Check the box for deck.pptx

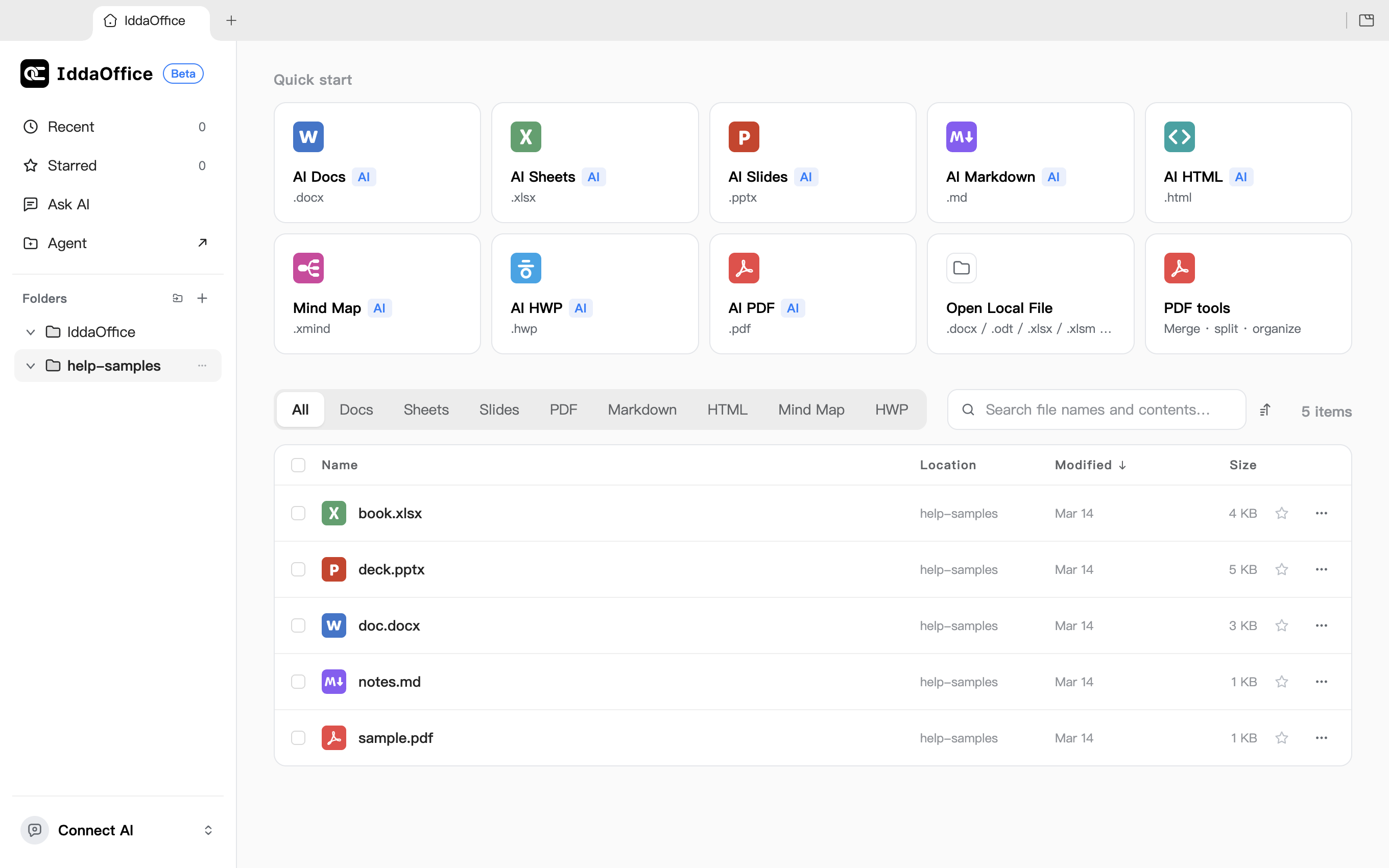point(298,569)
